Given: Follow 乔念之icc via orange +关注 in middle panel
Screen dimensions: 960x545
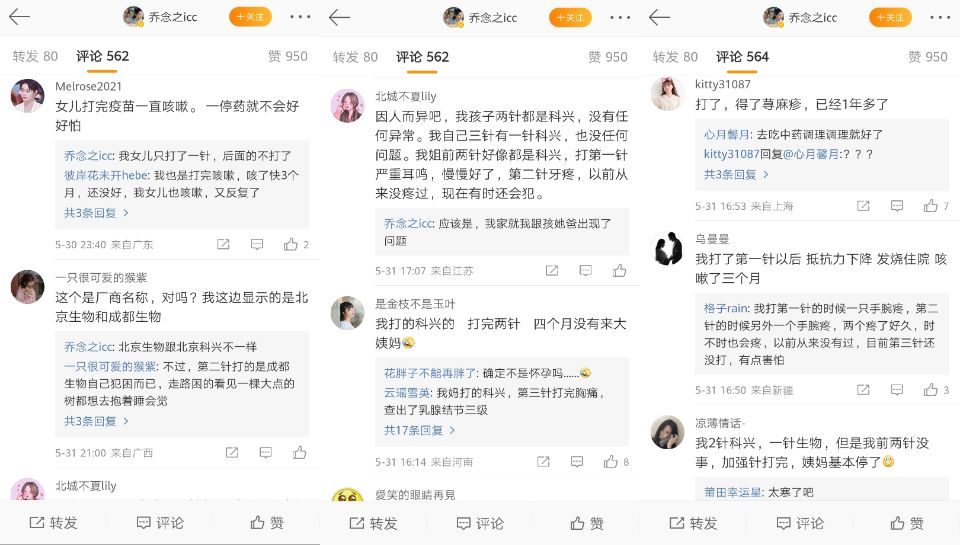Looking at the screenshot, I should (x=570, y=17).
